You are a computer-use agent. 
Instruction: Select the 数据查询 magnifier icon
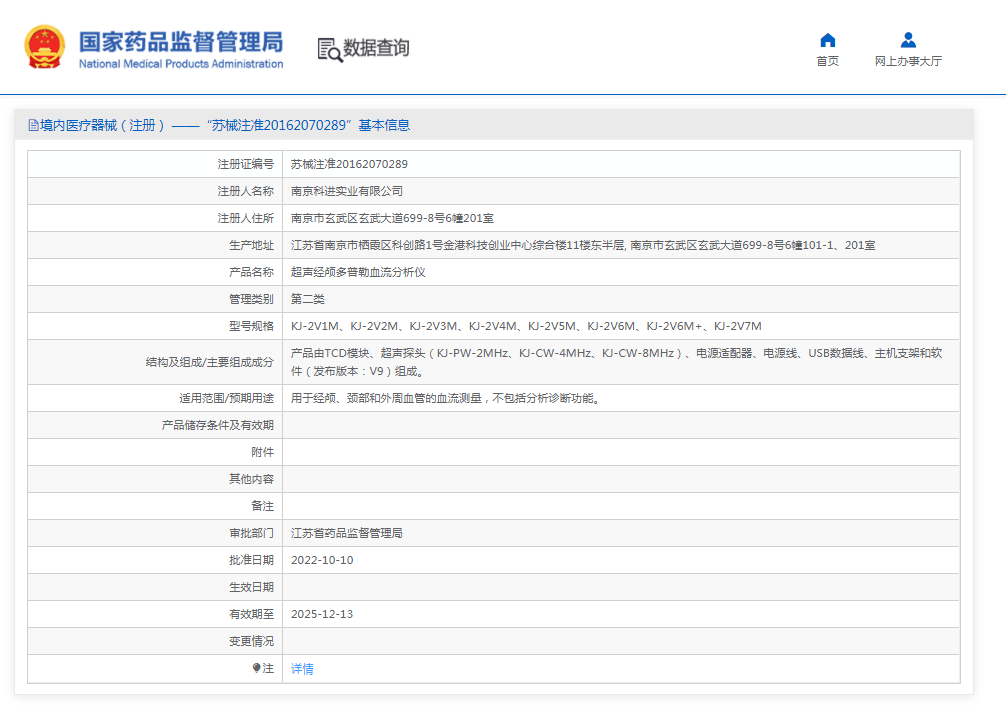[x=327, y=48]
